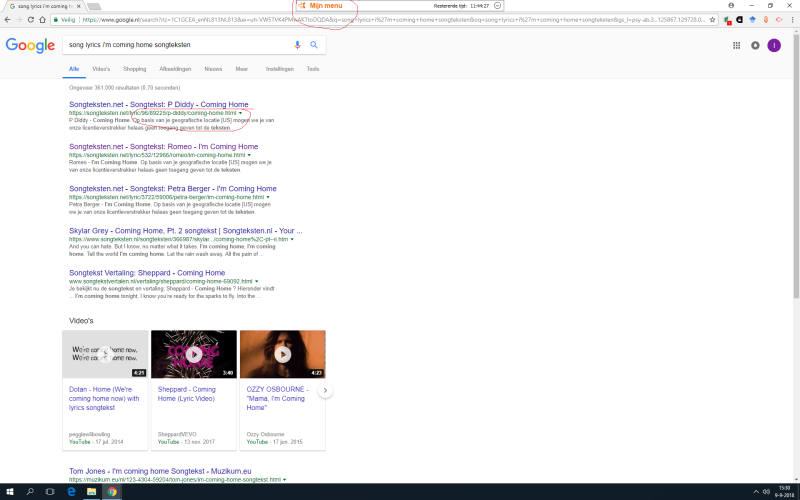Open the purple Google account avatar

click(774, 45)
